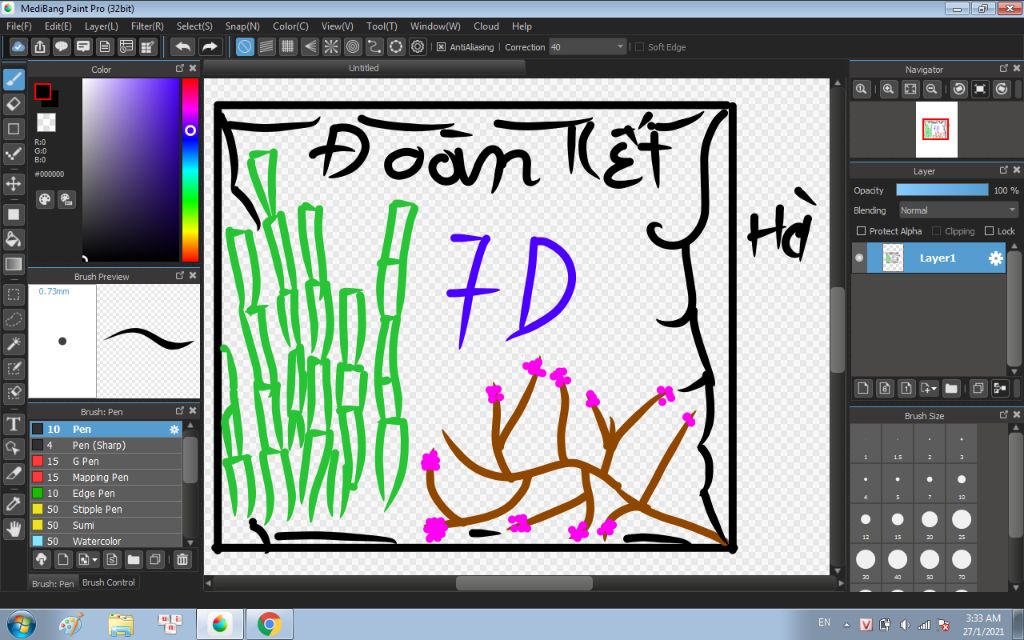This screenshot has width=1024, height=640.
Task: Open Cloud menu
Action: tap(486, 26)
